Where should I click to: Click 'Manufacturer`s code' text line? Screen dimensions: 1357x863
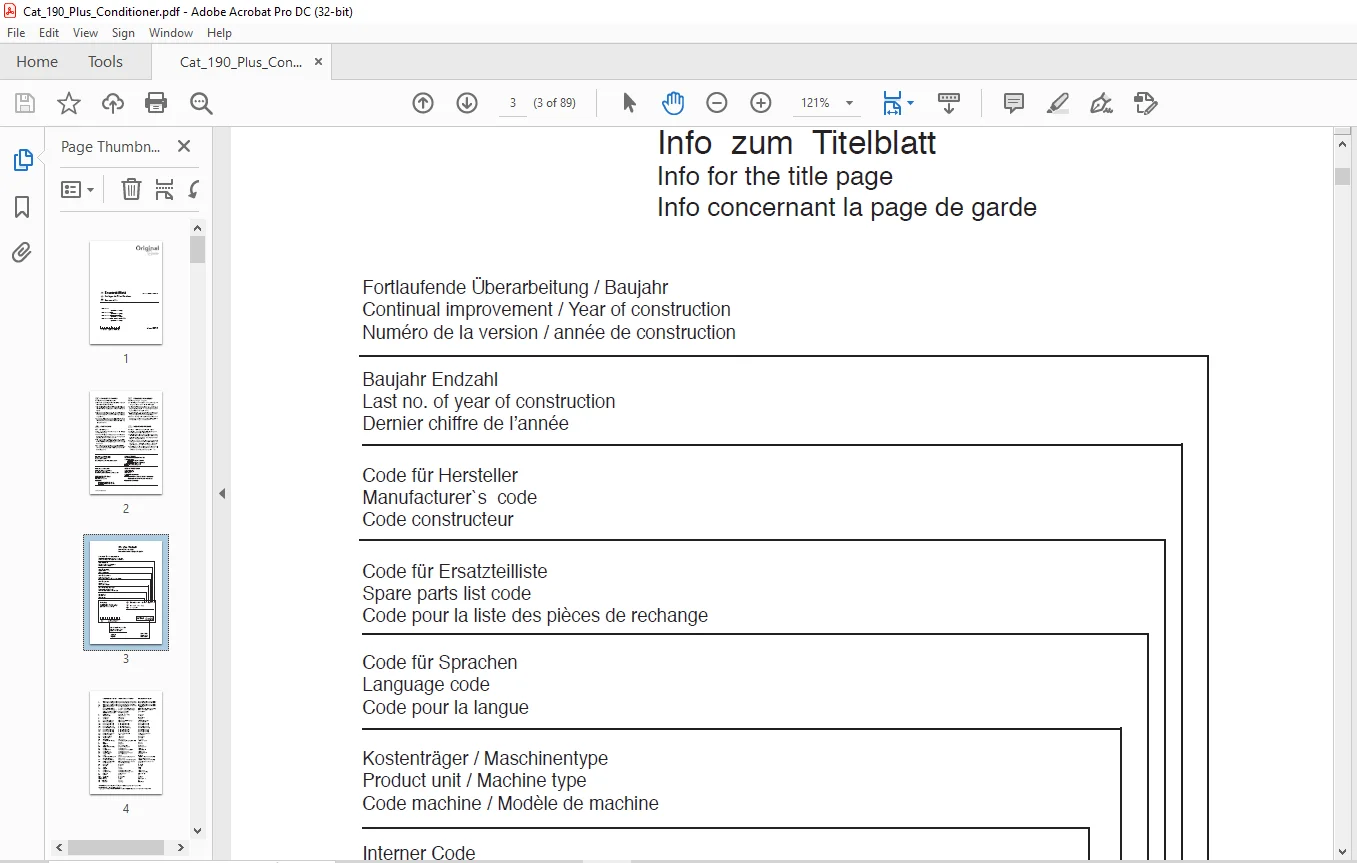click(x=450, y=497)
